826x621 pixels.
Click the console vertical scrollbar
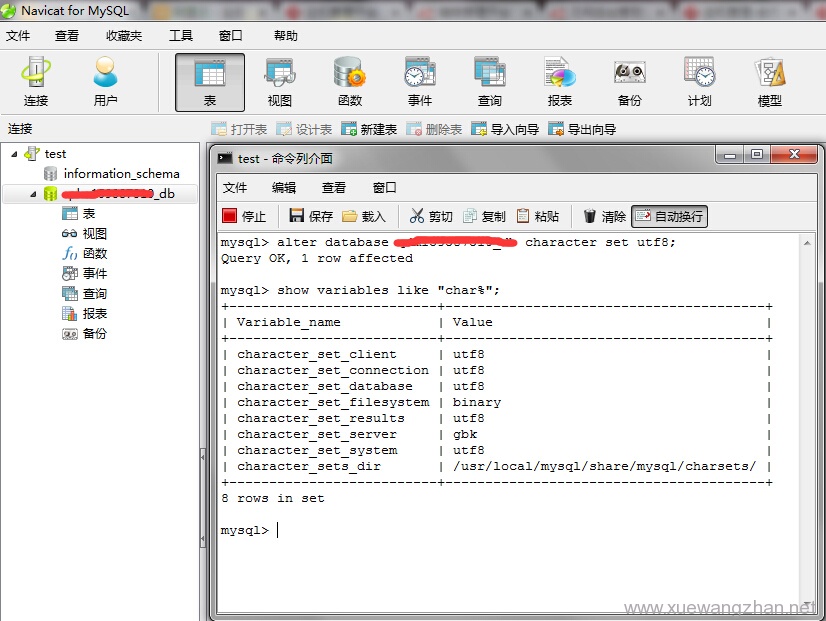[808, 420]
